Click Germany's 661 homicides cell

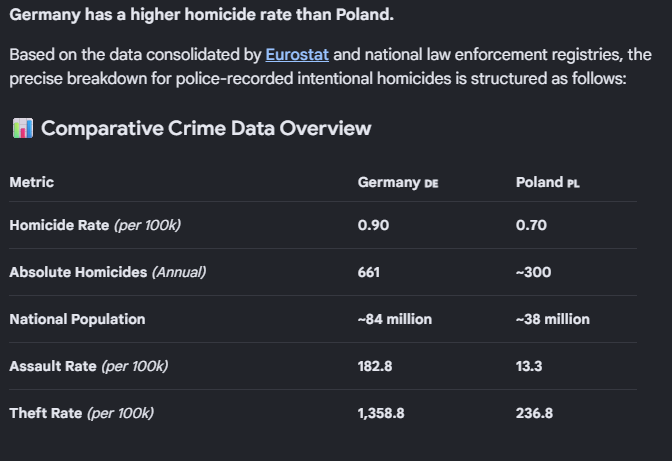point(369,272)
